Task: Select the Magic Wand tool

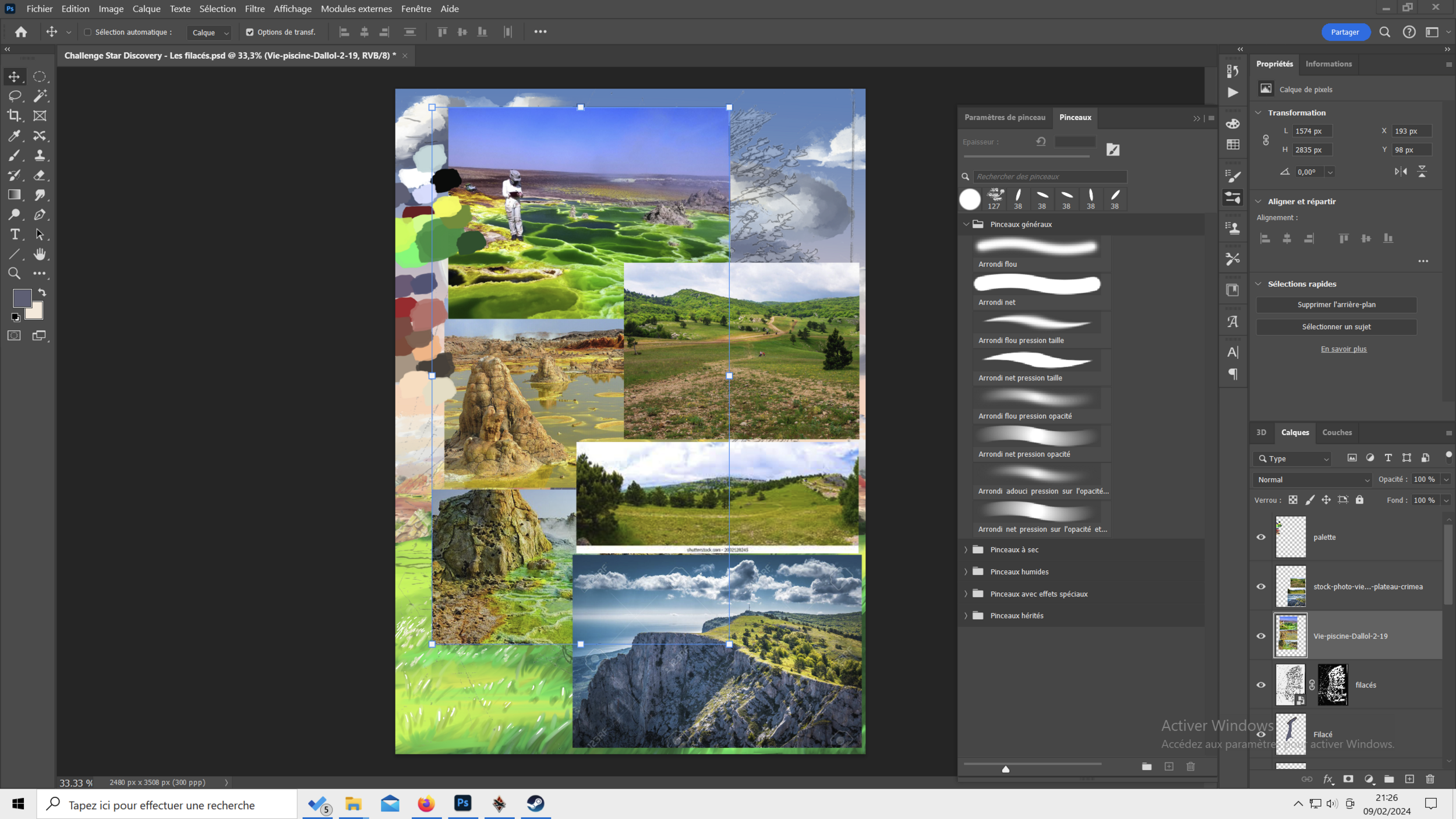Action: tap(40, 96)
